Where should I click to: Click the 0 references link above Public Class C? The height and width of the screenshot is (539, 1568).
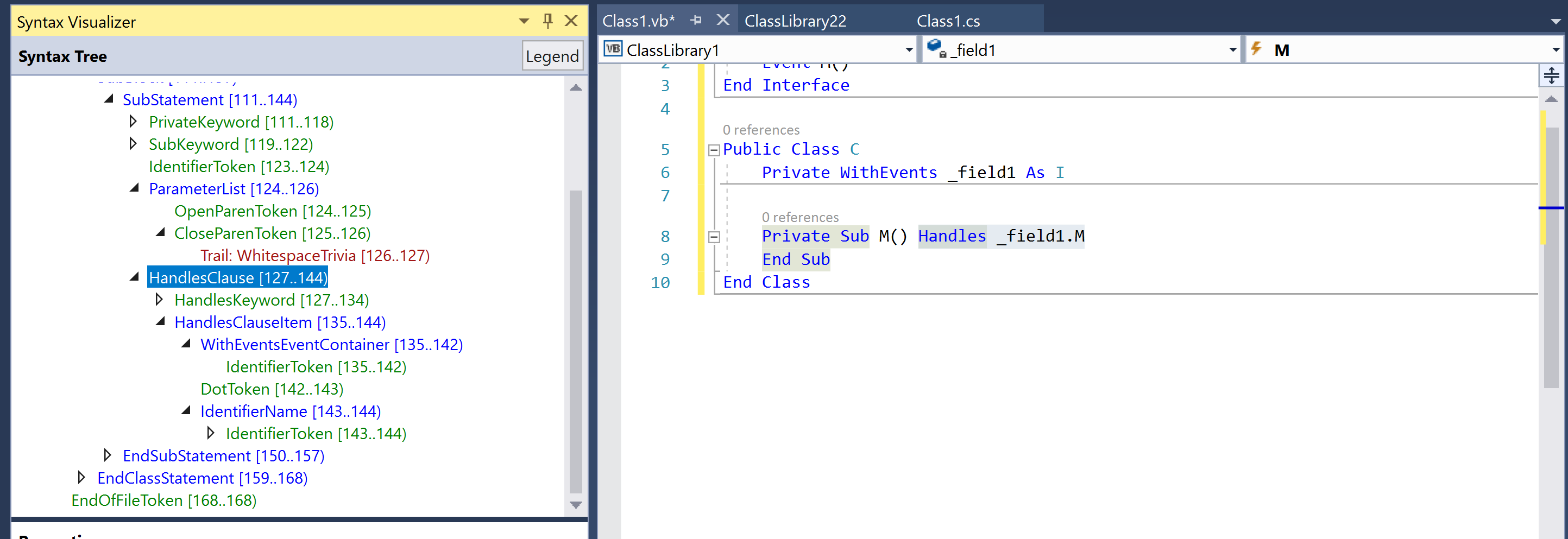pyautogui.click(x=761, y=130)
